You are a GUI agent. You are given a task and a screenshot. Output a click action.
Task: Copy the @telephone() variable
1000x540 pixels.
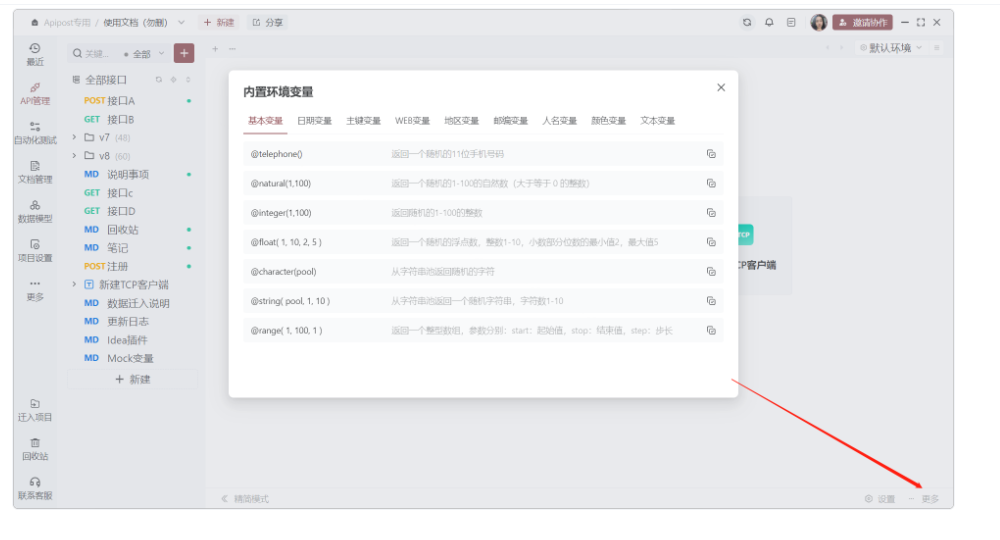pyautogui.click(x=711, y=154)
